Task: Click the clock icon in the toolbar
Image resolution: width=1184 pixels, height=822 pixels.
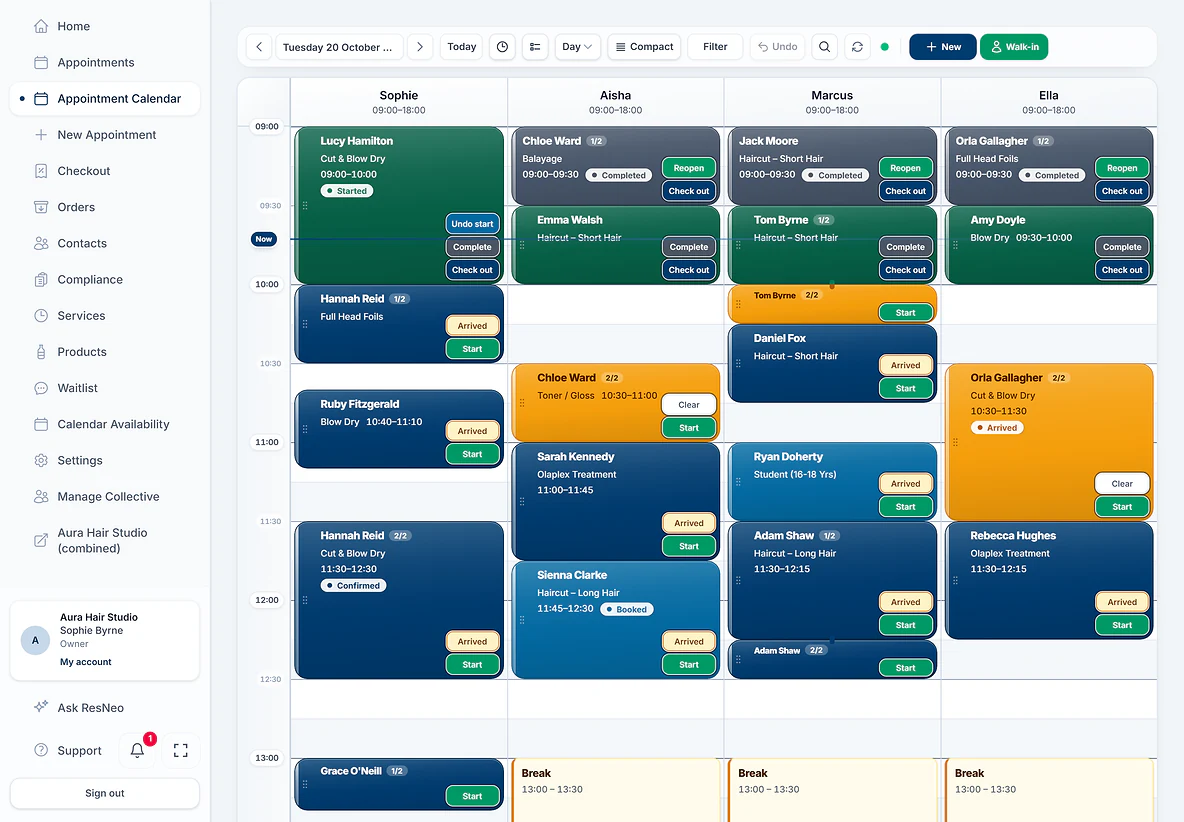Action: 502,47
